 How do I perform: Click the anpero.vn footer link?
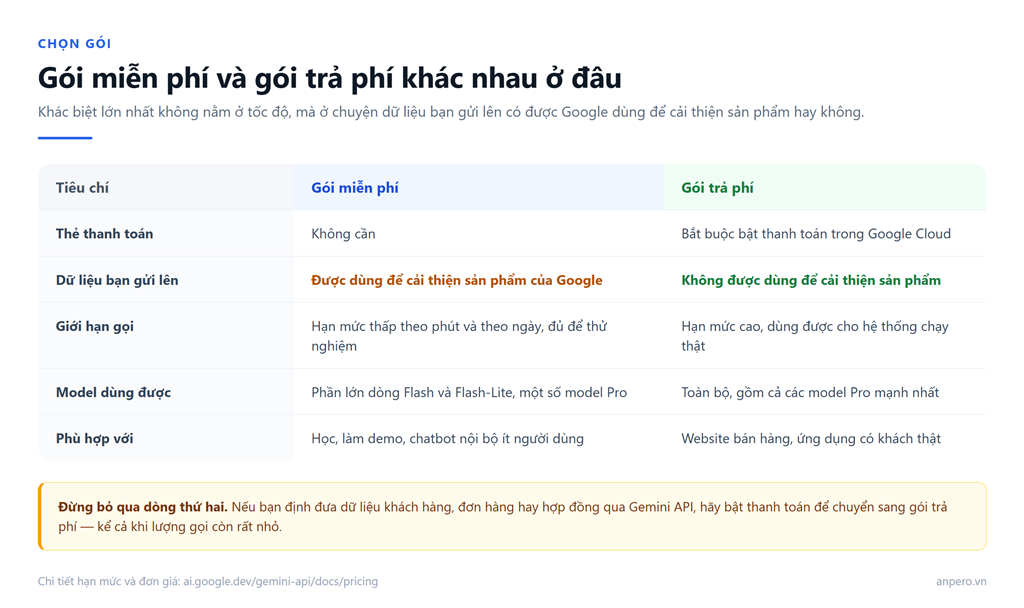point(961,581)
